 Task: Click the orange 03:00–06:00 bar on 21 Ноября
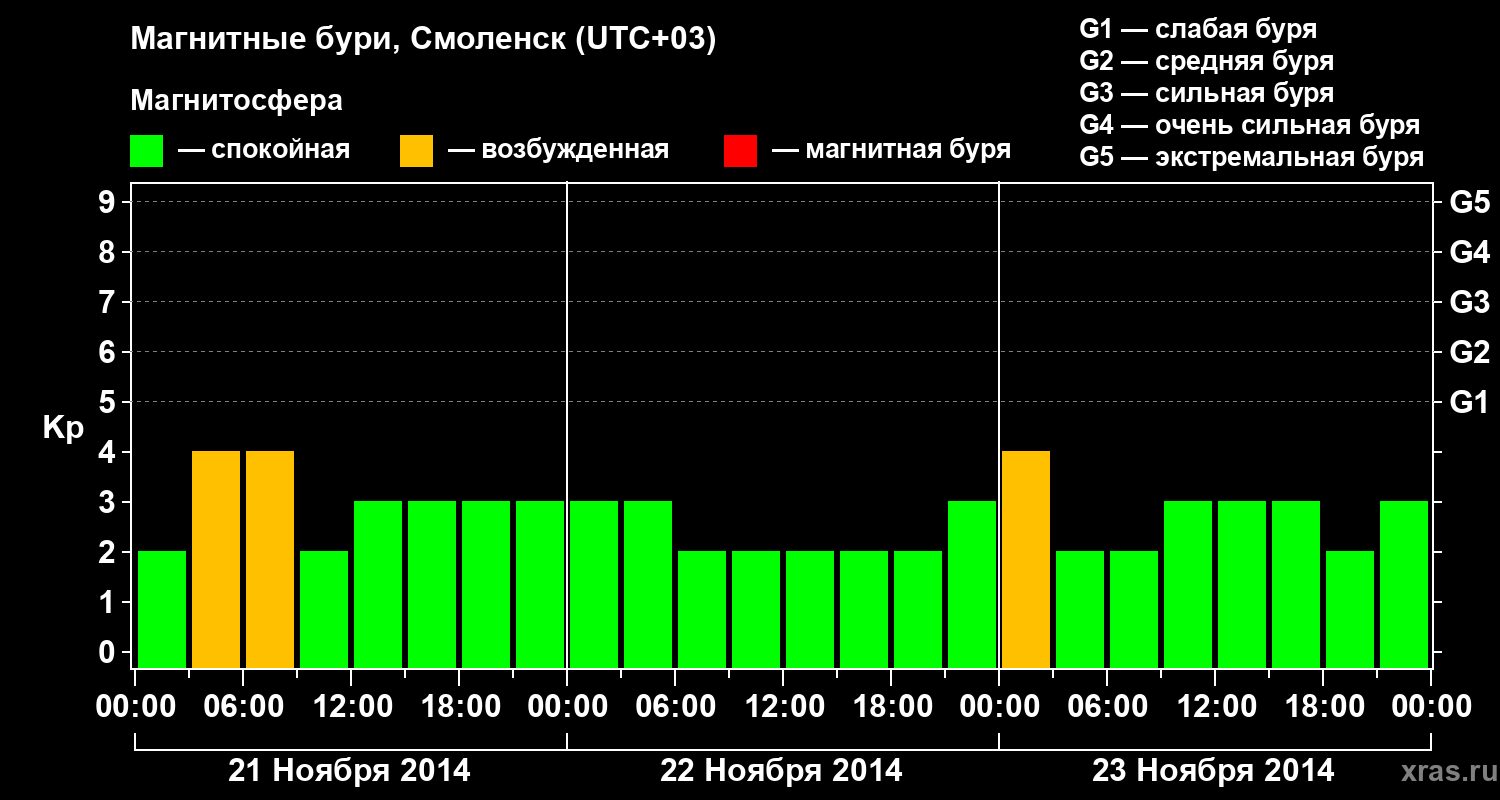pyautogui.click(x=216, y=559)
